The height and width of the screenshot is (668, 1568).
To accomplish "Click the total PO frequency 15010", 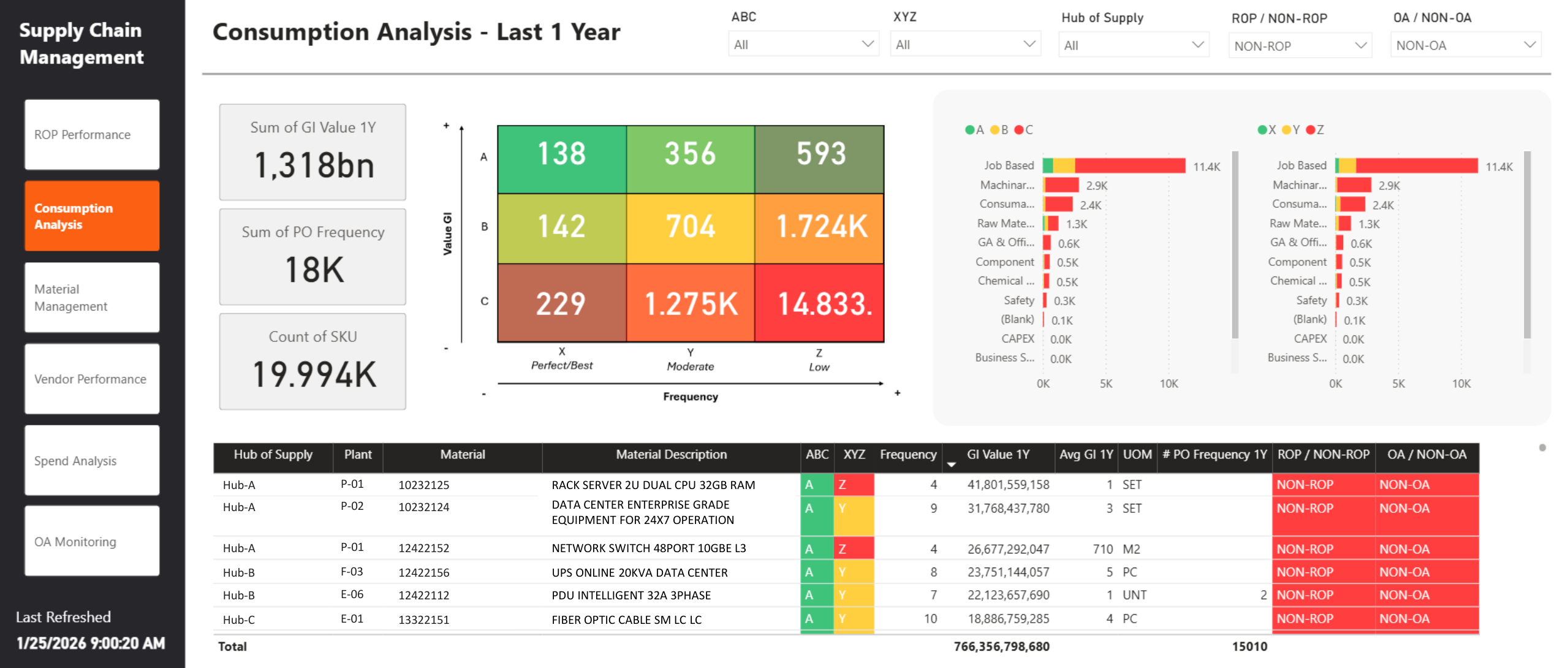I will [1249, 647].
